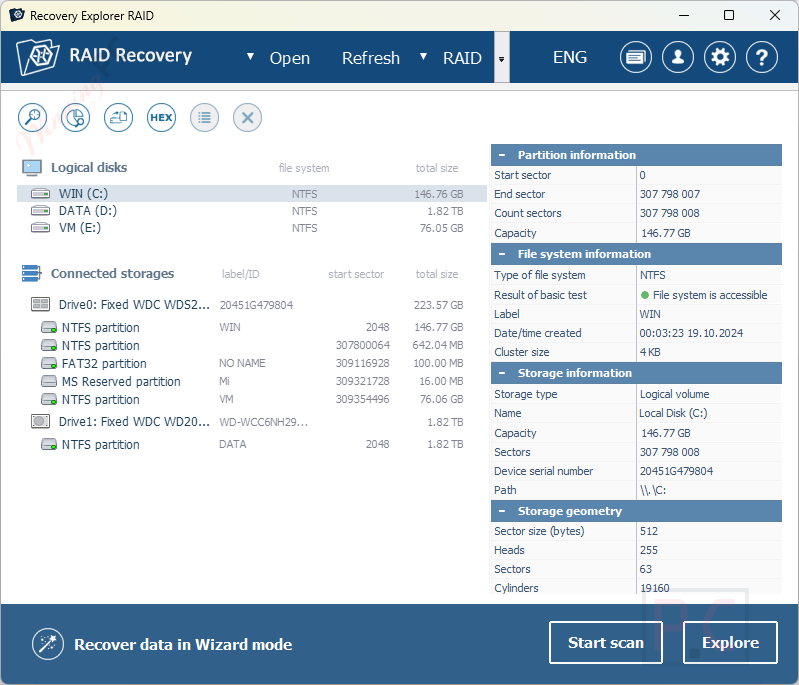Select the NTFS partition labeled VM
The width and height of the screenshot is (799, 685).
(x=252, y=399)
